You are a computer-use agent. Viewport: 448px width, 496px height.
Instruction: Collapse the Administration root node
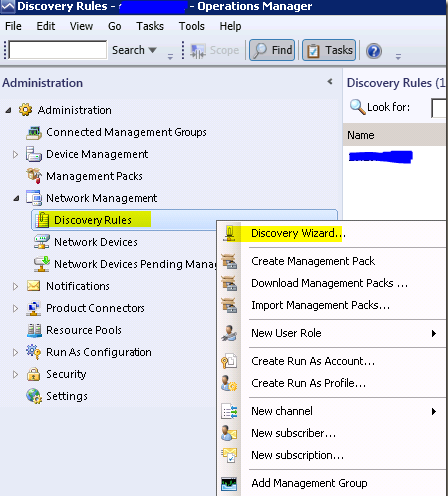click(9, 110)
